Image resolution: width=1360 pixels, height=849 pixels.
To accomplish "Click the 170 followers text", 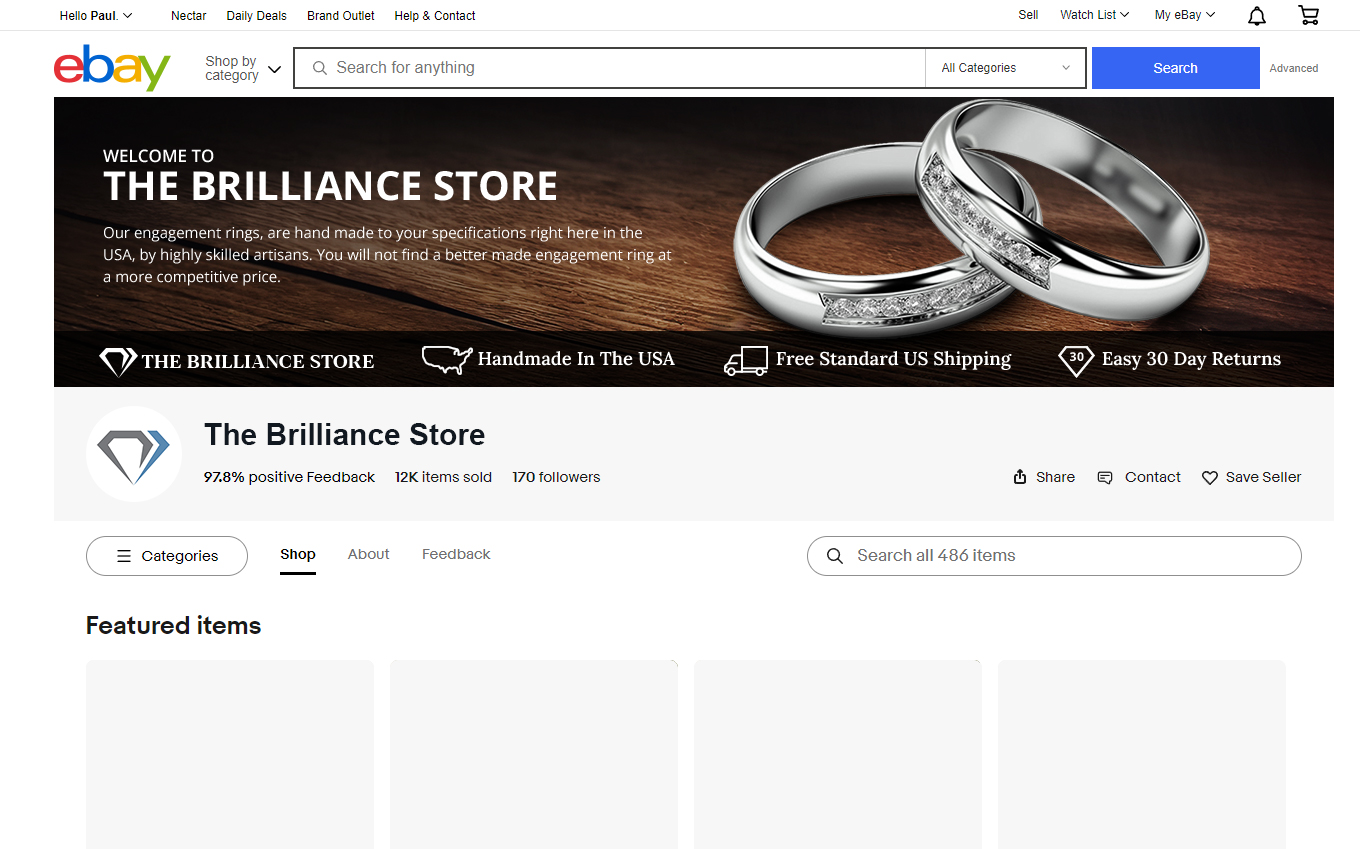I will (556, 477).
